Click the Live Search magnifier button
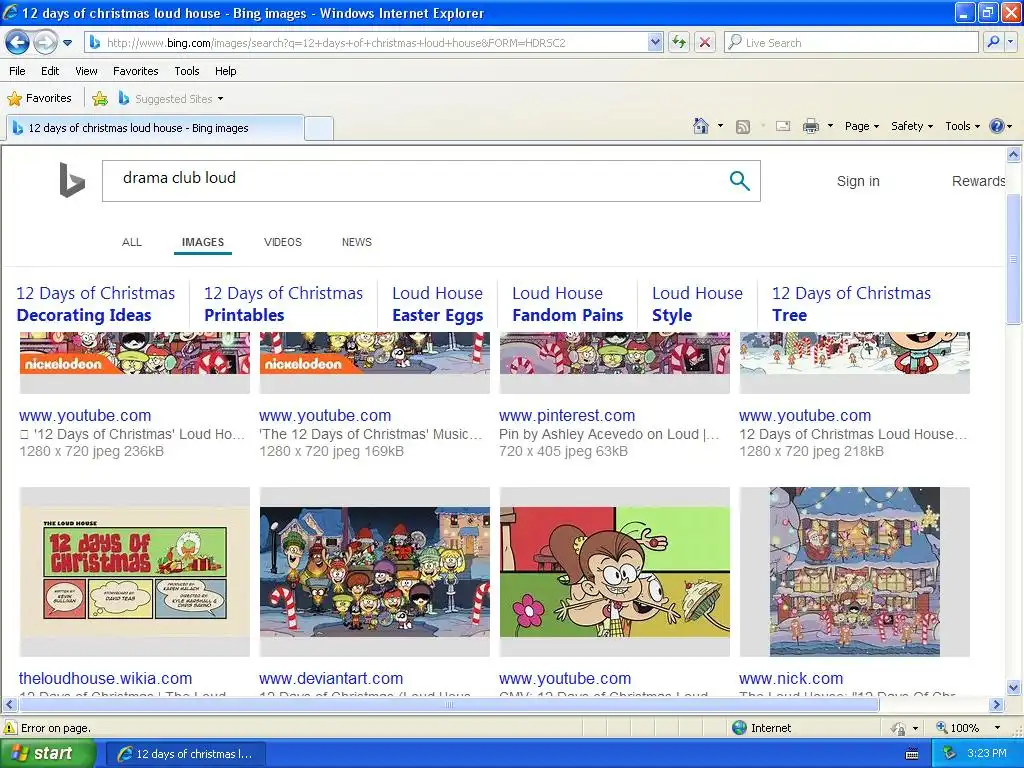The image size is (1024, 768). 993,42
